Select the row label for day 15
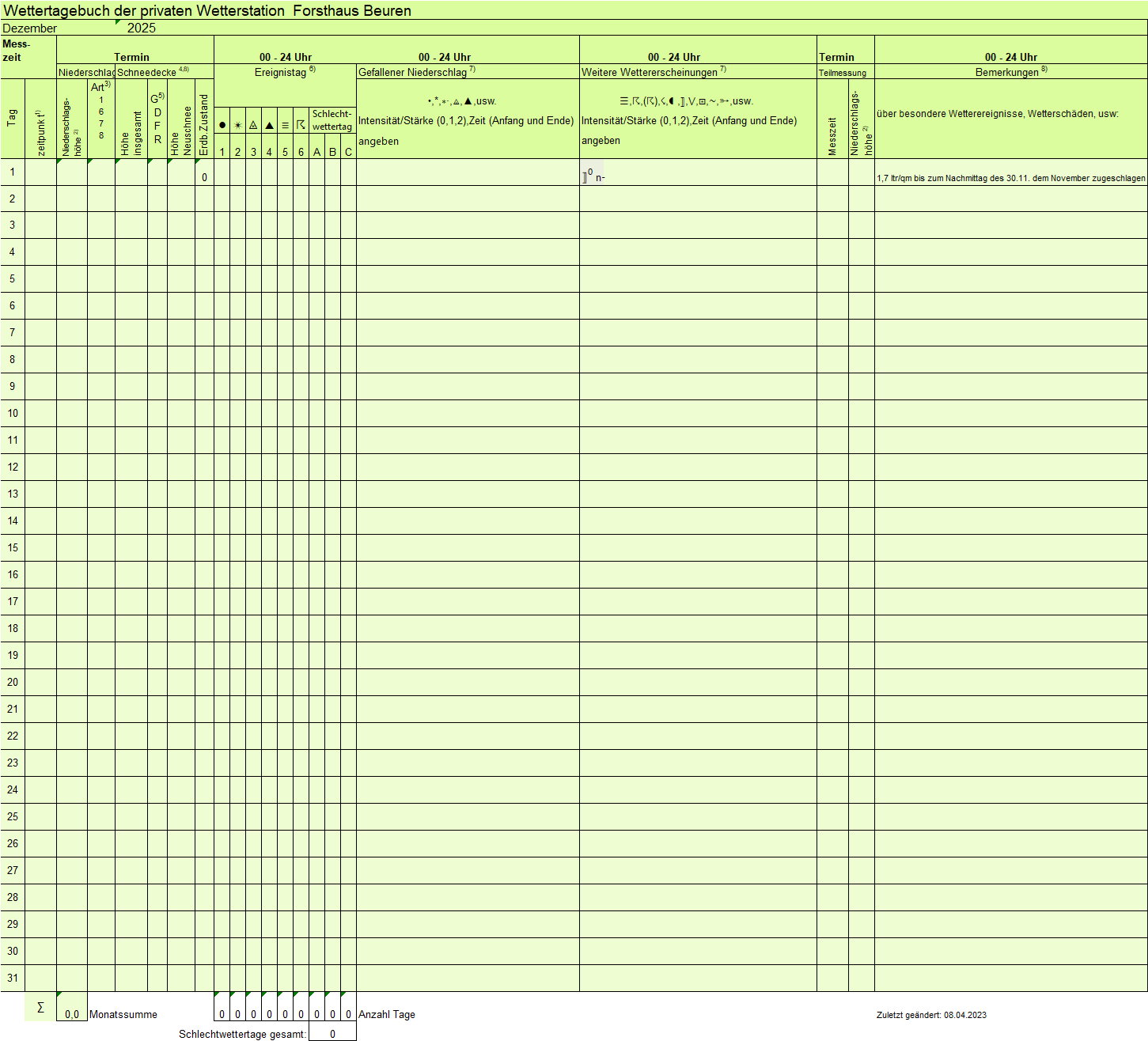Screen dimensions: 1148x1041 [x=13, y=547]
